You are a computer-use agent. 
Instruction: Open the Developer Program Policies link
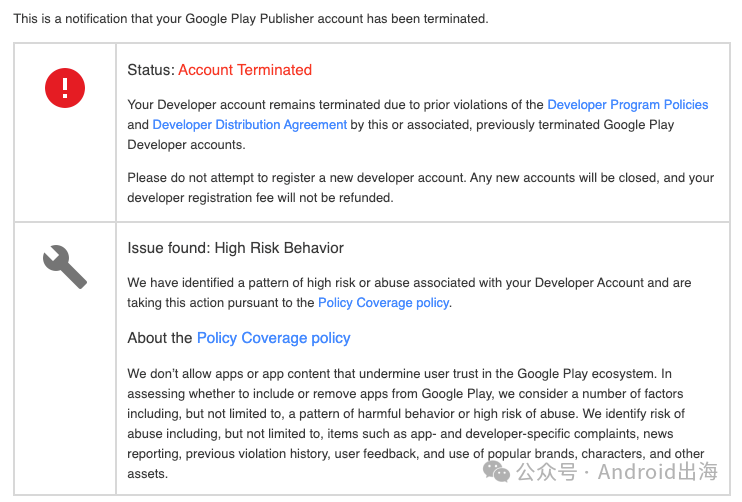627,105
